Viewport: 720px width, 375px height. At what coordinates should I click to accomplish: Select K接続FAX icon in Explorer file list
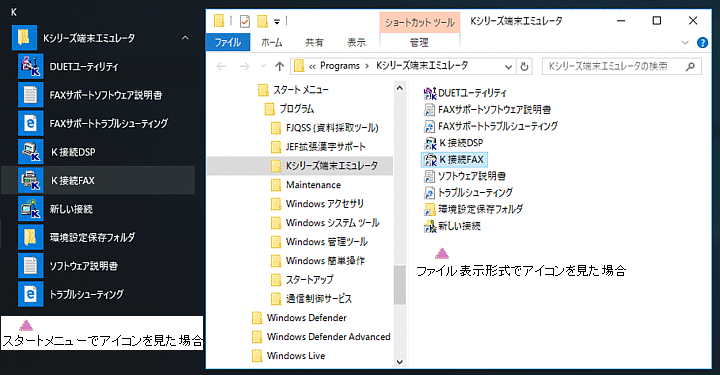[430, 159]
